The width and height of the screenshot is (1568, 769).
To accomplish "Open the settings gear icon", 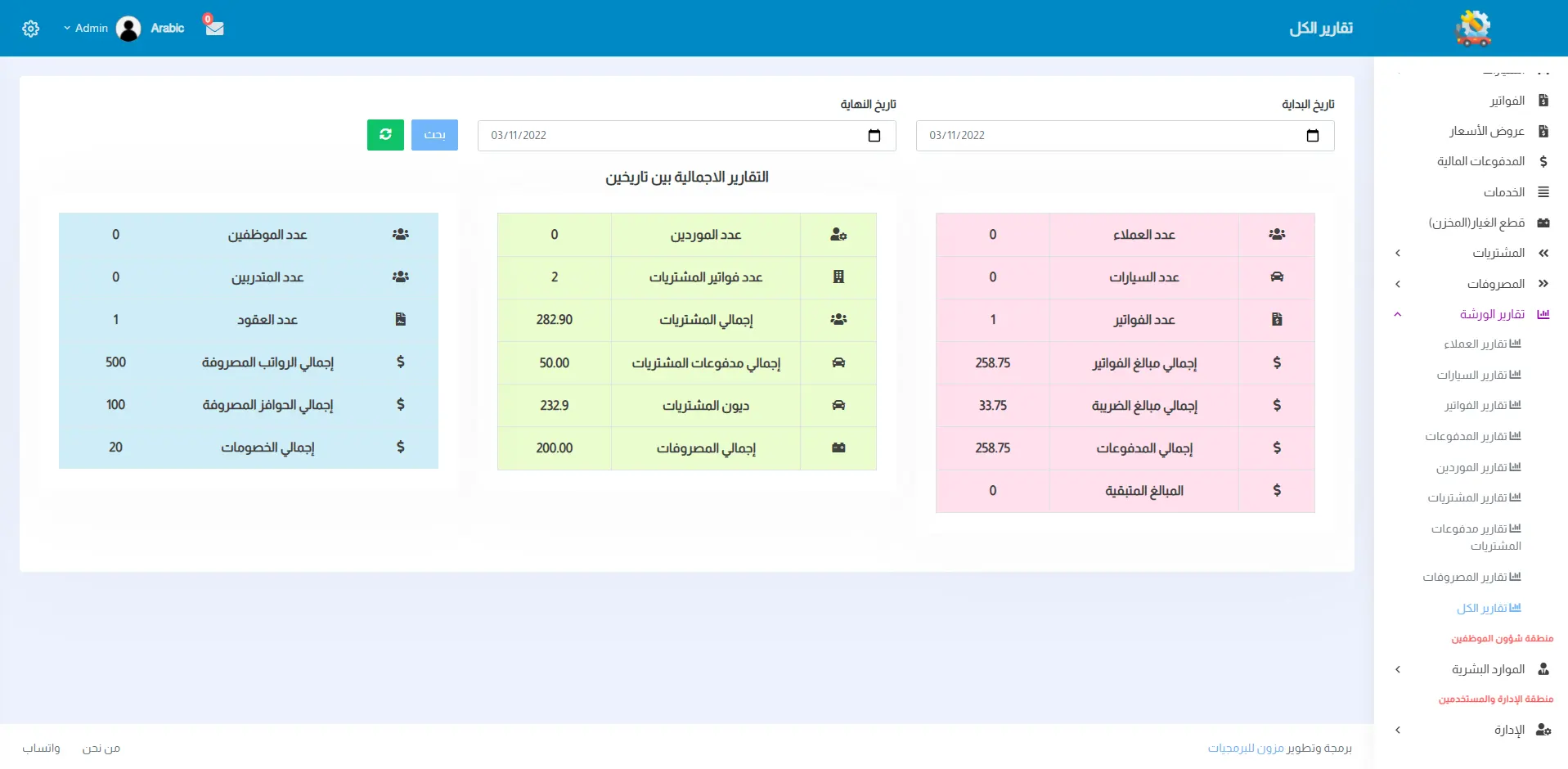I will 30,29.
